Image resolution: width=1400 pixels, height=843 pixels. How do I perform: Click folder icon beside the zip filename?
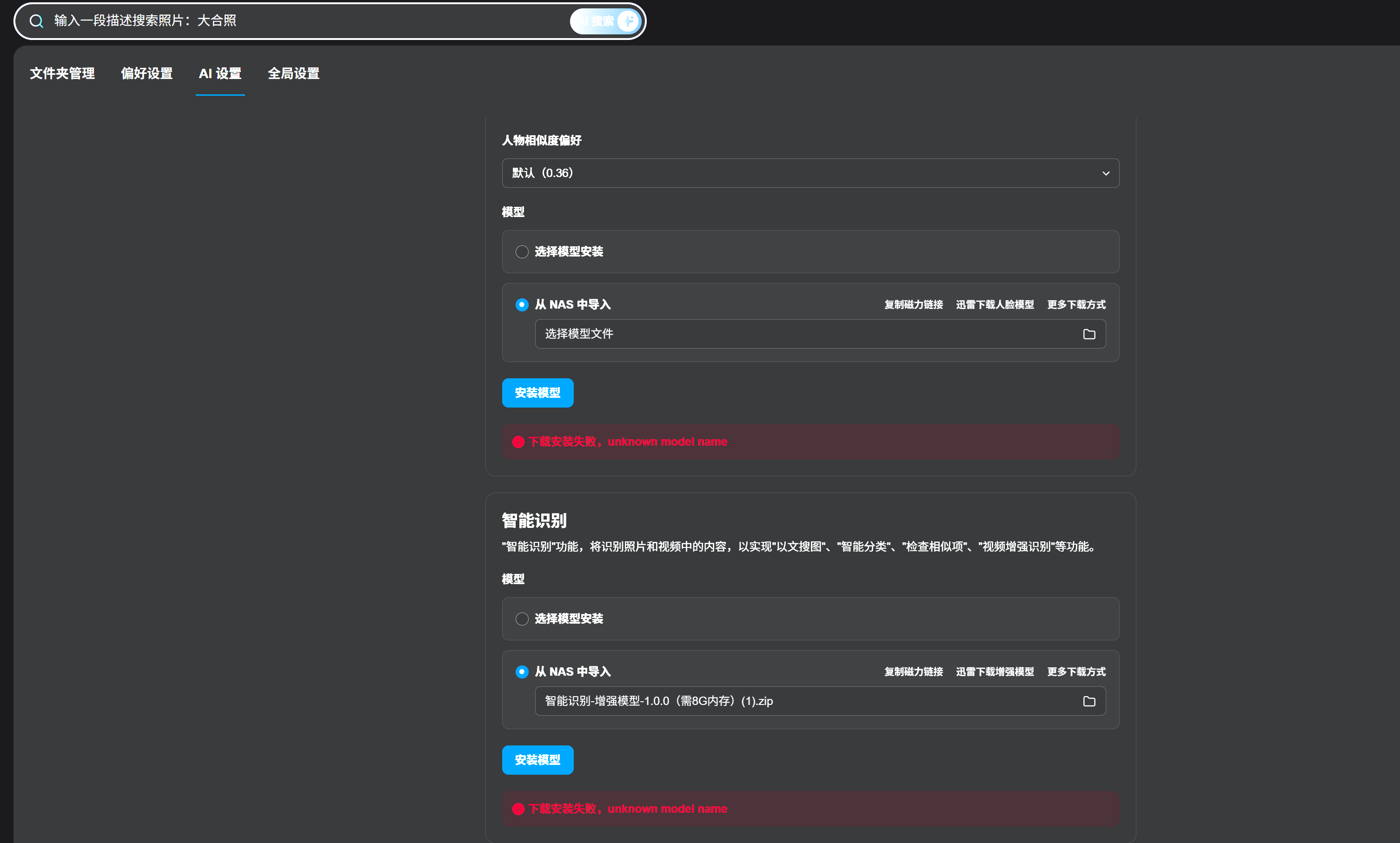[1088, 701]
